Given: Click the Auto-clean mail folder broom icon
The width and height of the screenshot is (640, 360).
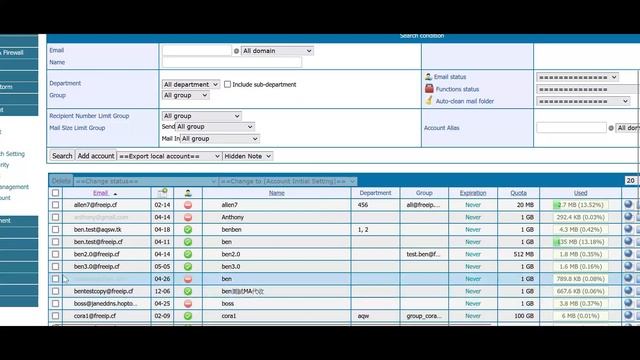Looking at the screenshot, I should click(x=429, y=100).
